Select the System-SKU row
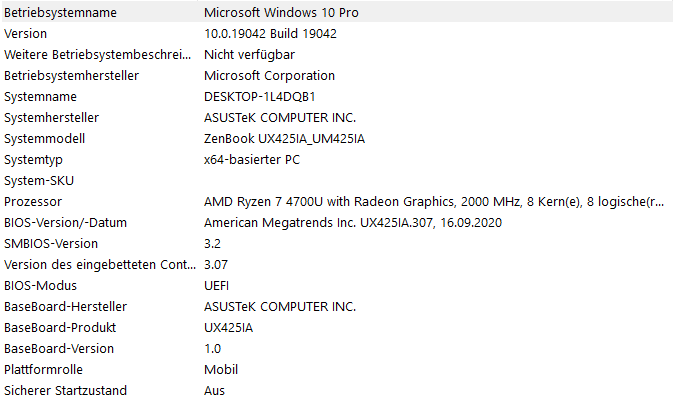 337,181
